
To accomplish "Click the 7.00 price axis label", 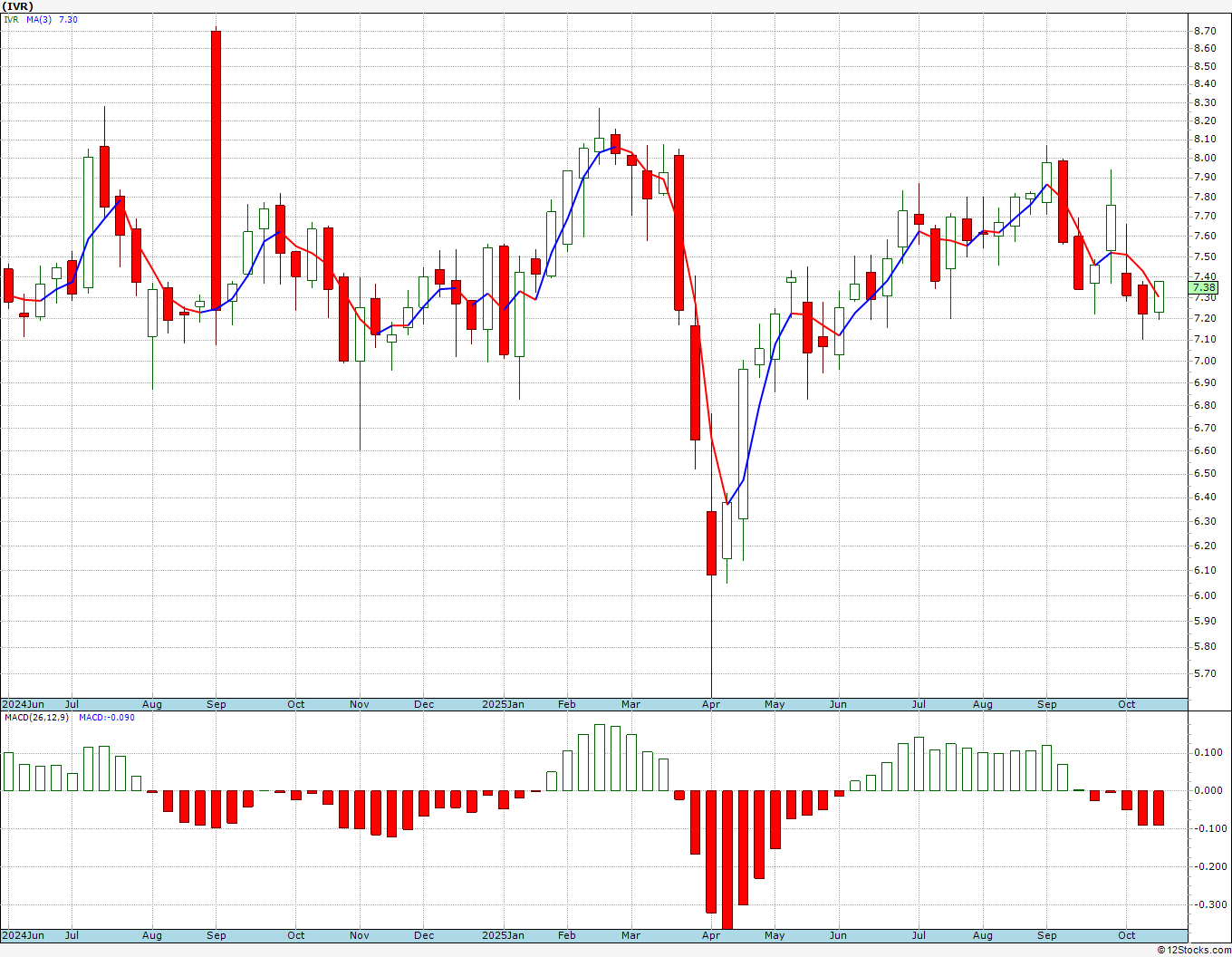I will pos(1205,362).
